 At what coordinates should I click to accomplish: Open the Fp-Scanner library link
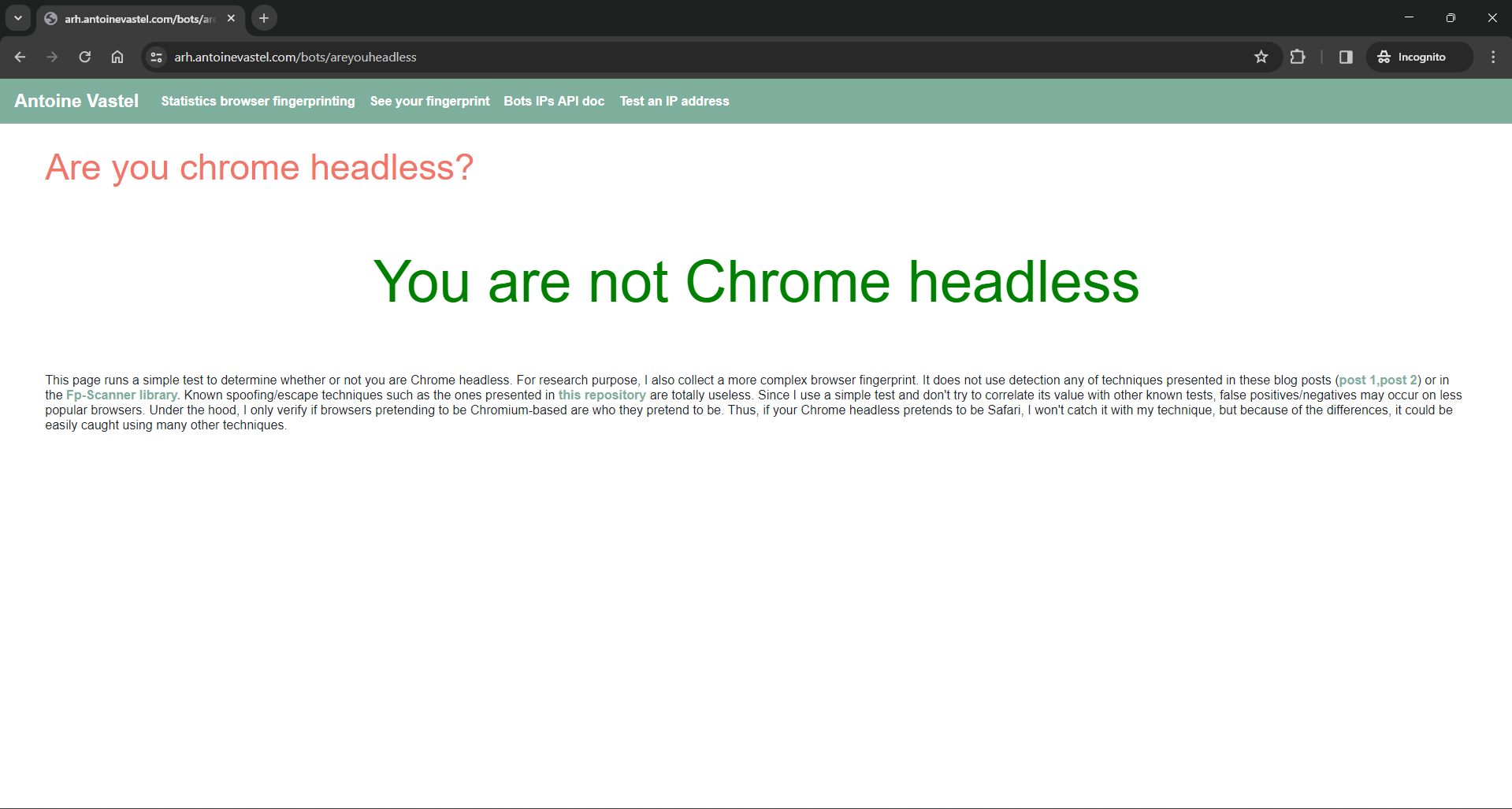121,395
